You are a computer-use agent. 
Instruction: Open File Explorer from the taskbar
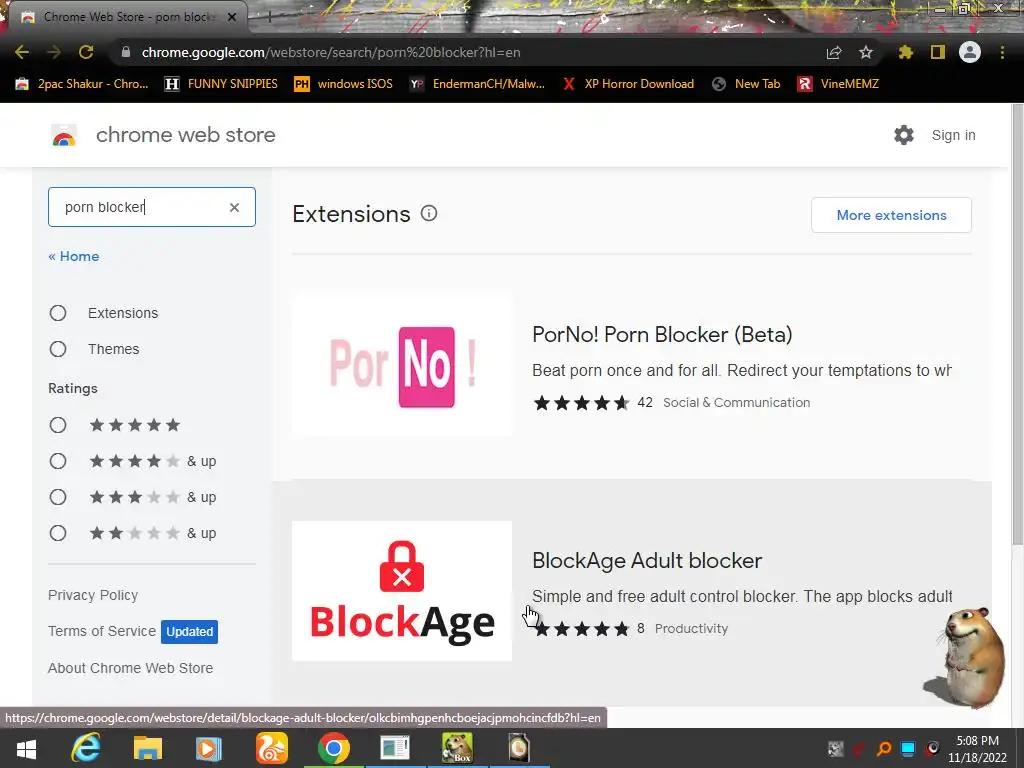pos(148,748)
